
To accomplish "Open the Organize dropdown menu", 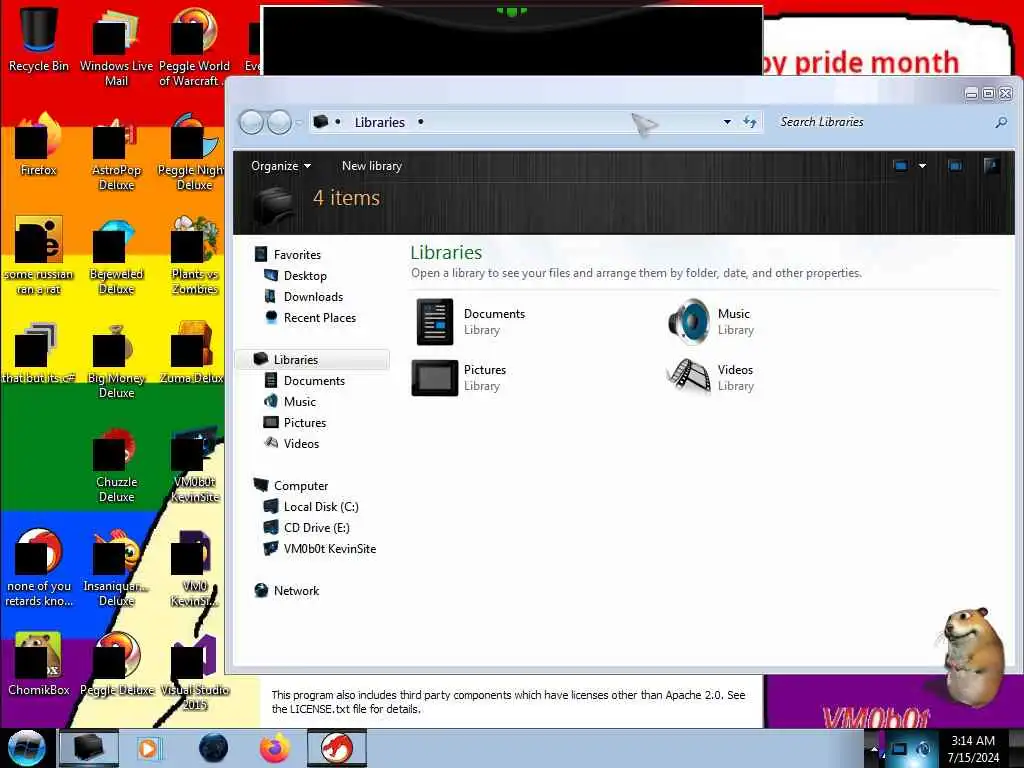I will pyautogui.click(x=281, y=166).
